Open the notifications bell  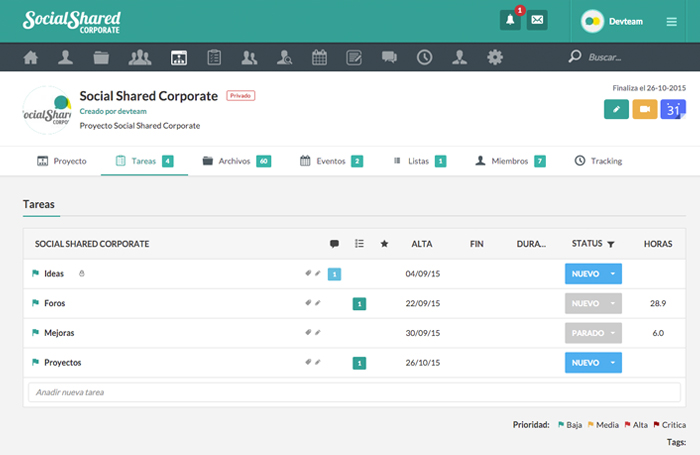(510, 20)
